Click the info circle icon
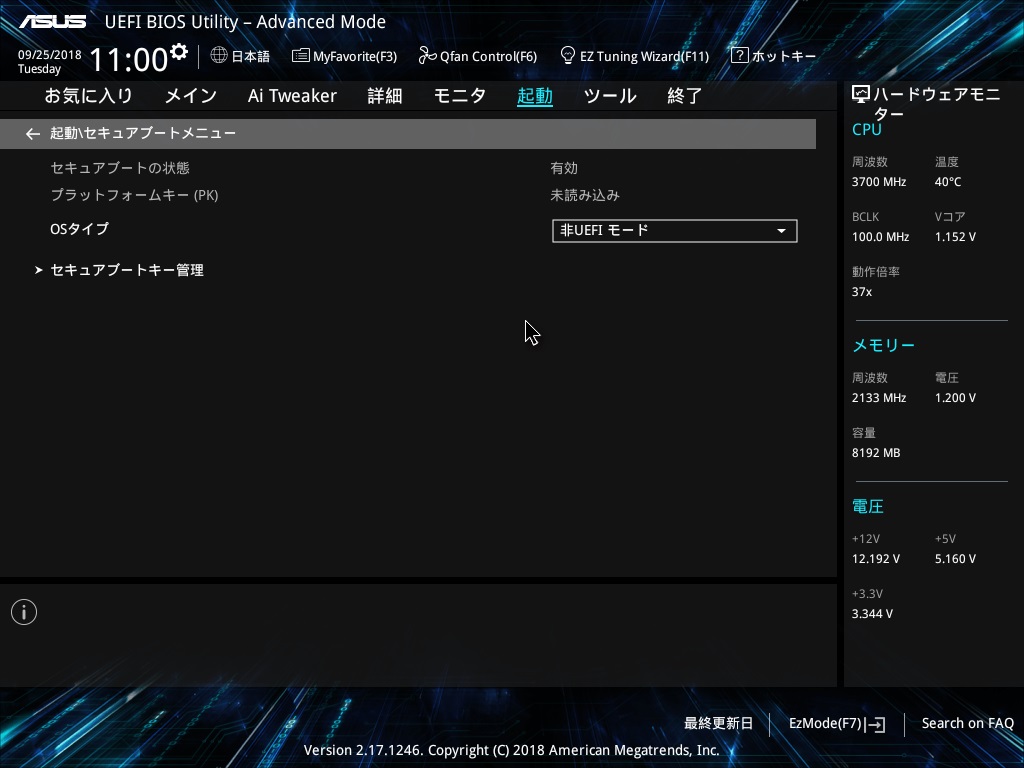1024x768 pixels. (24, 612)
